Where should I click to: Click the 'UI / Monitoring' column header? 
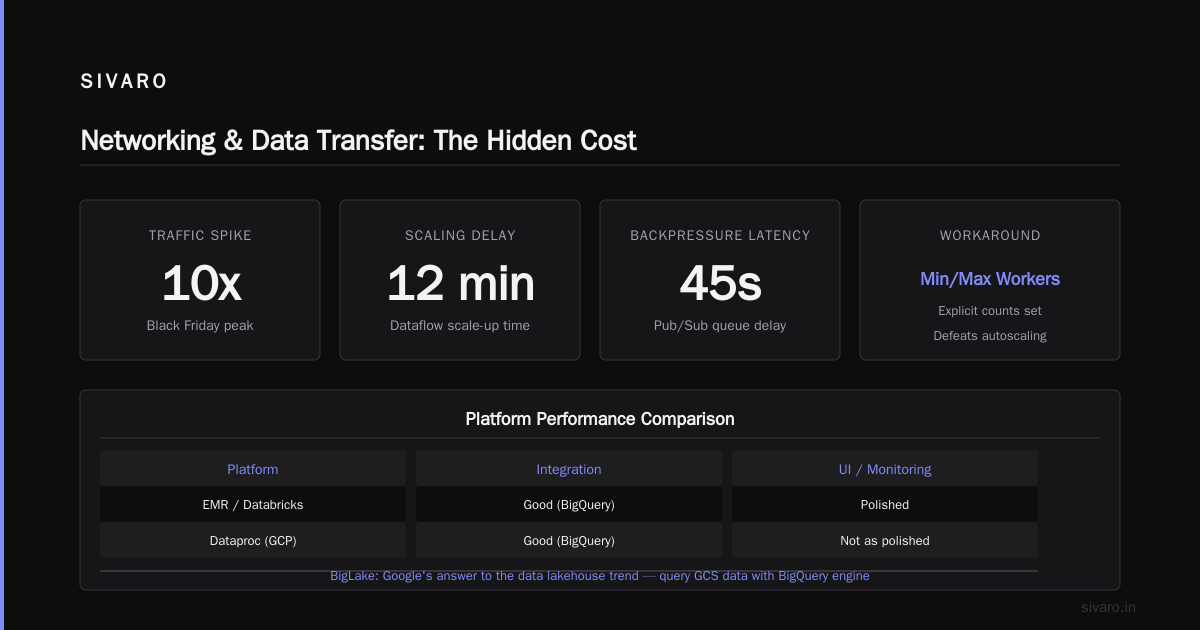coord(885,469)
